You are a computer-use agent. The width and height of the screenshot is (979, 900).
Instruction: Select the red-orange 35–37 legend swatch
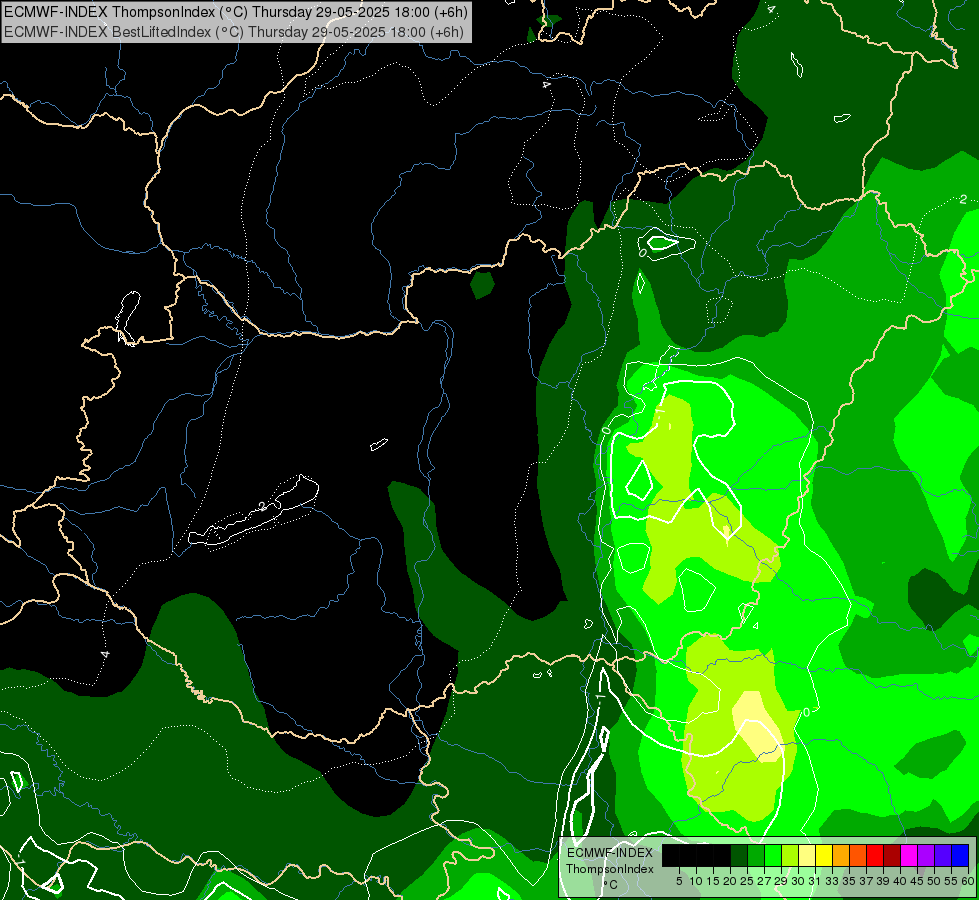pyautogui.click(x=858, y=855)
